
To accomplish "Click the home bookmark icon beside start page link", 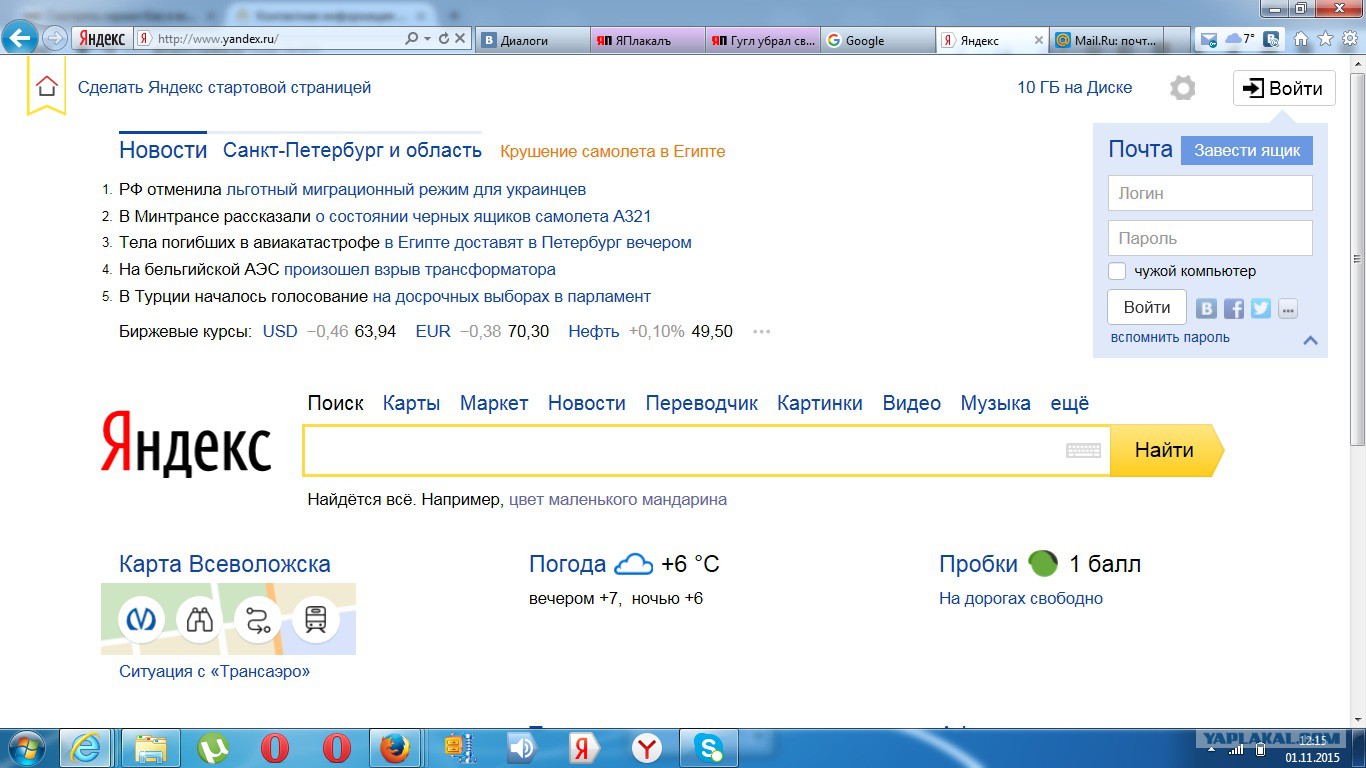I will pos(46,87).
